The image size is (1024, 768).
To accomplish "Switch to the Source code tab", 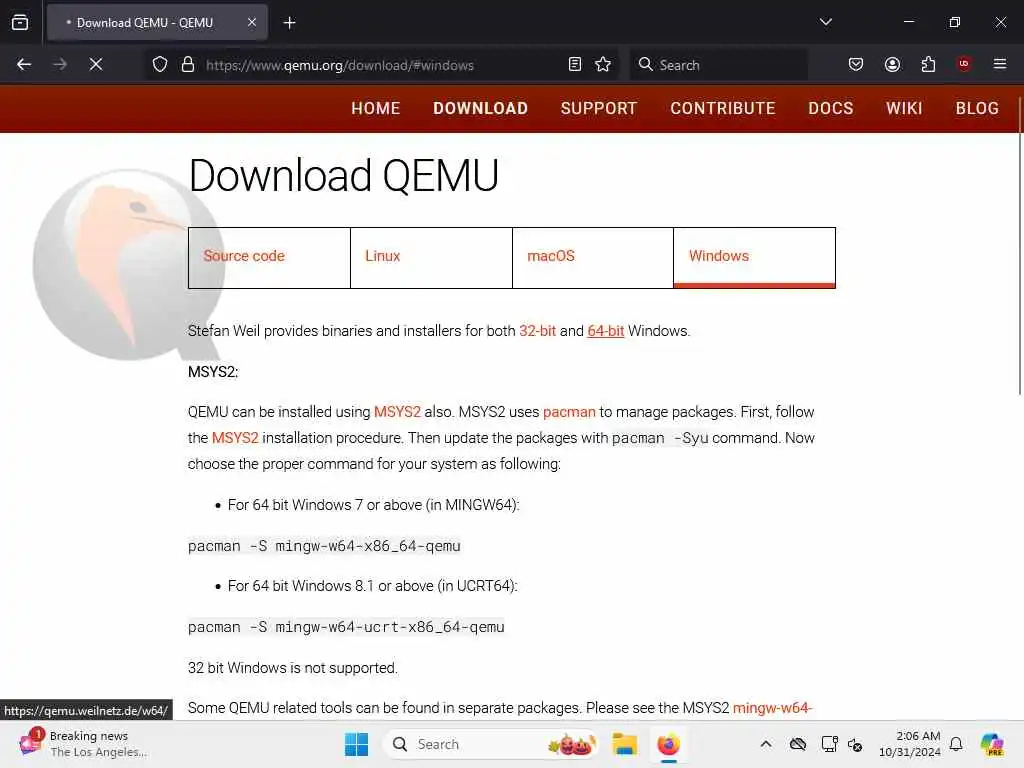I will click(269, 257).
